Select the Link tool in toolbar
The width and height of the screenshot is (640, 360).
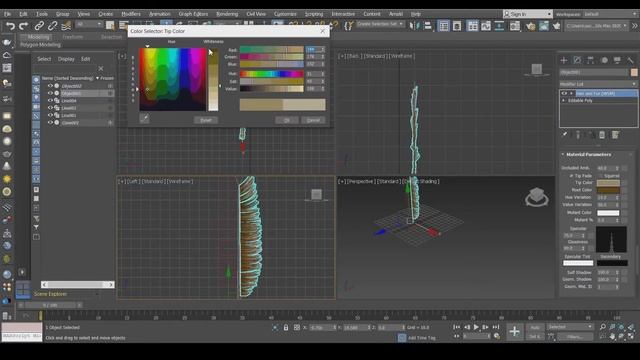[39, 26]
